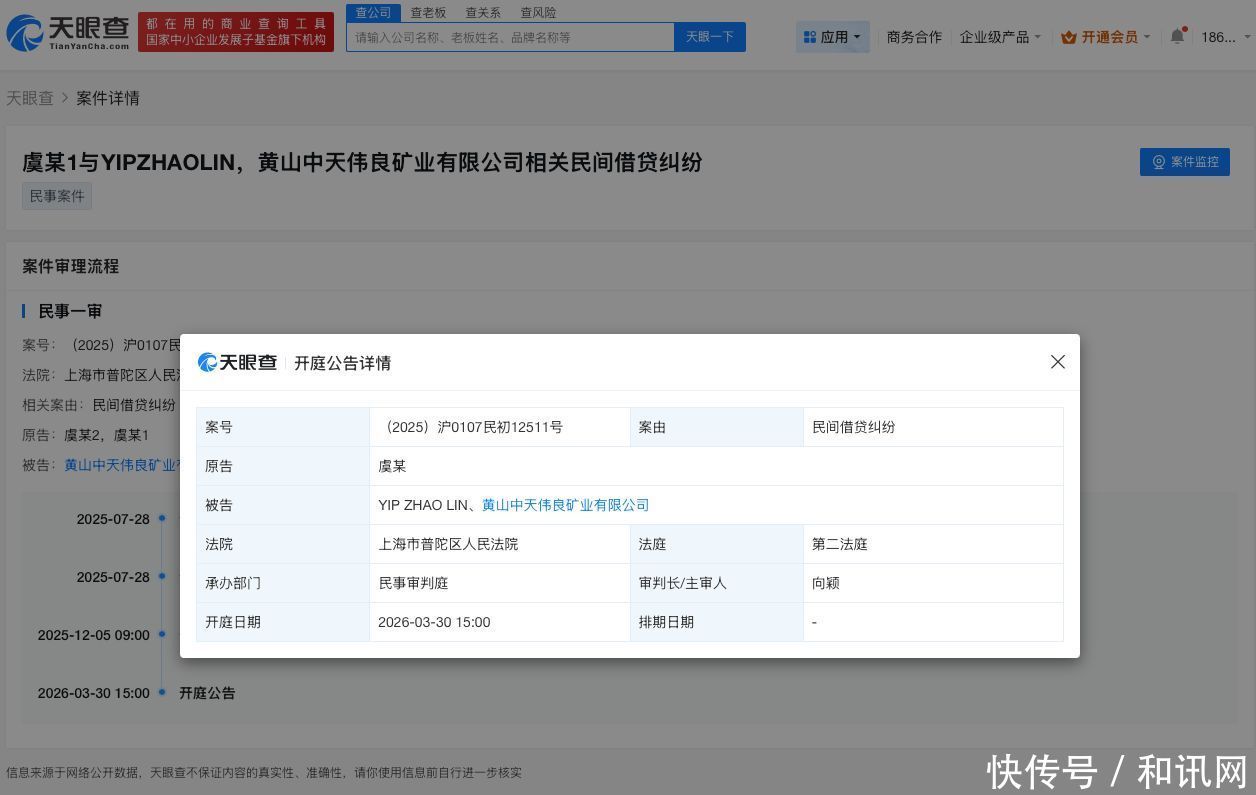The image size is (1256, 795).
Task: Expand the 开通会员 dropdown arrow
Action: [x=1147, y=37]
